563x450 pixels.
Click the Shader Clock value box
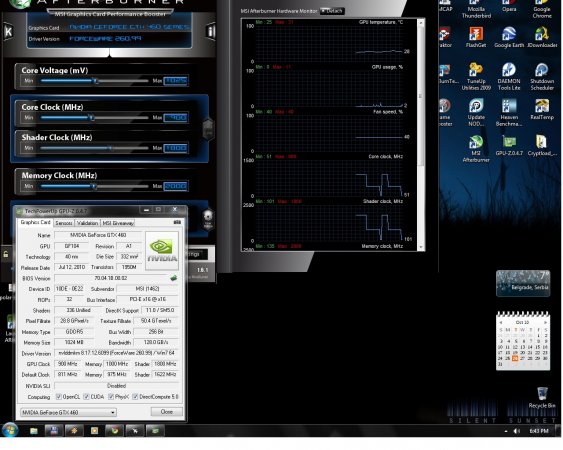tap(176, 148)
